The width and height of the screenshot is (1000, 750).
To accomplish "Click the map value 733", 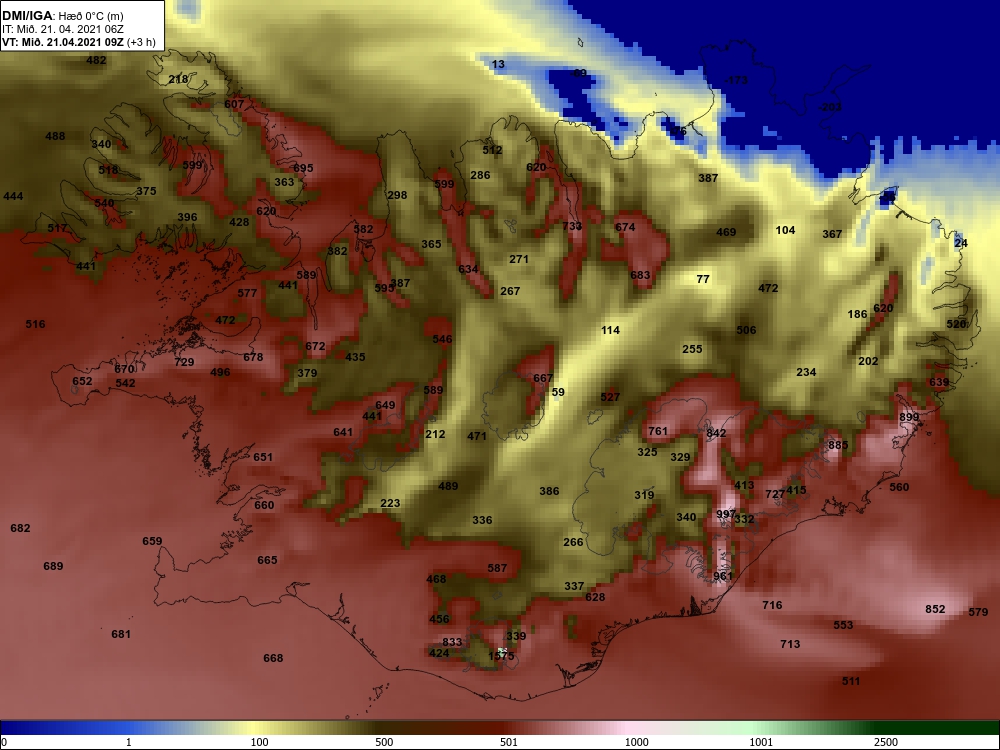I will pyautogui.click(x=572, y=226).
